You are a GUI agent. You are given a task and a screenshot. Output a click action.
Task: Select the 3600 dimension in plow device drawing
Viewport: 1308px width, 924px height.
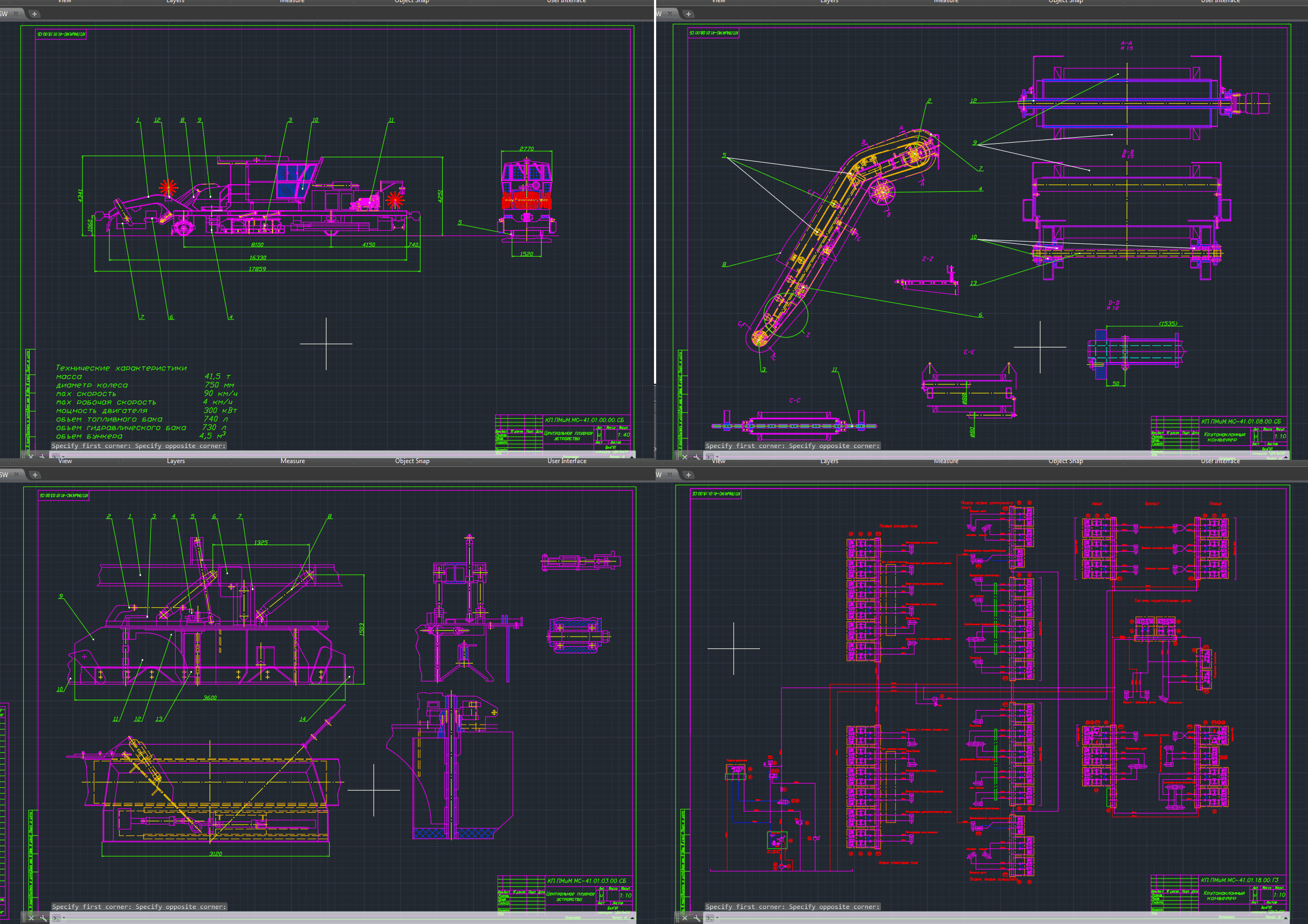click(210, 698)
